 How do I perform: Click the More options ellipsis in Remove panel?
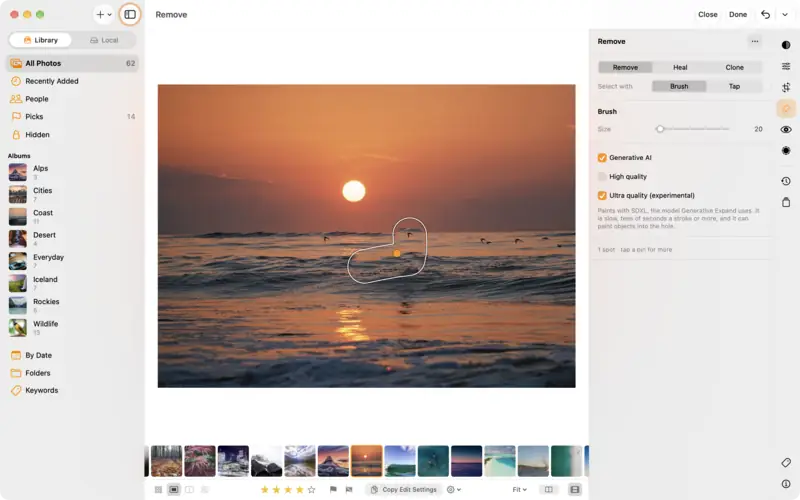click(x=755, y=41)
